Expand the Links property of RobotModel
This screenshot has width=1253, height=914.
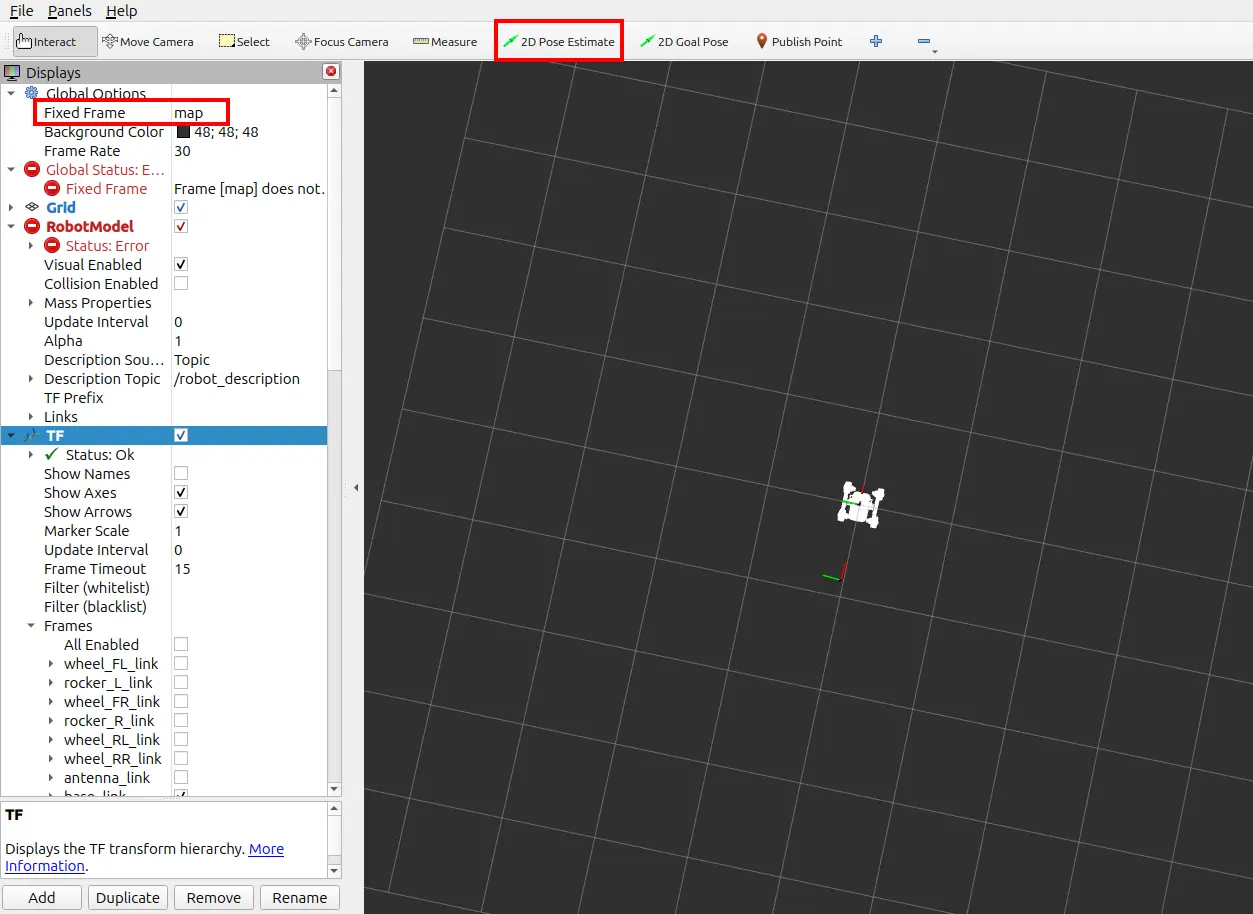tap(30, 416)
